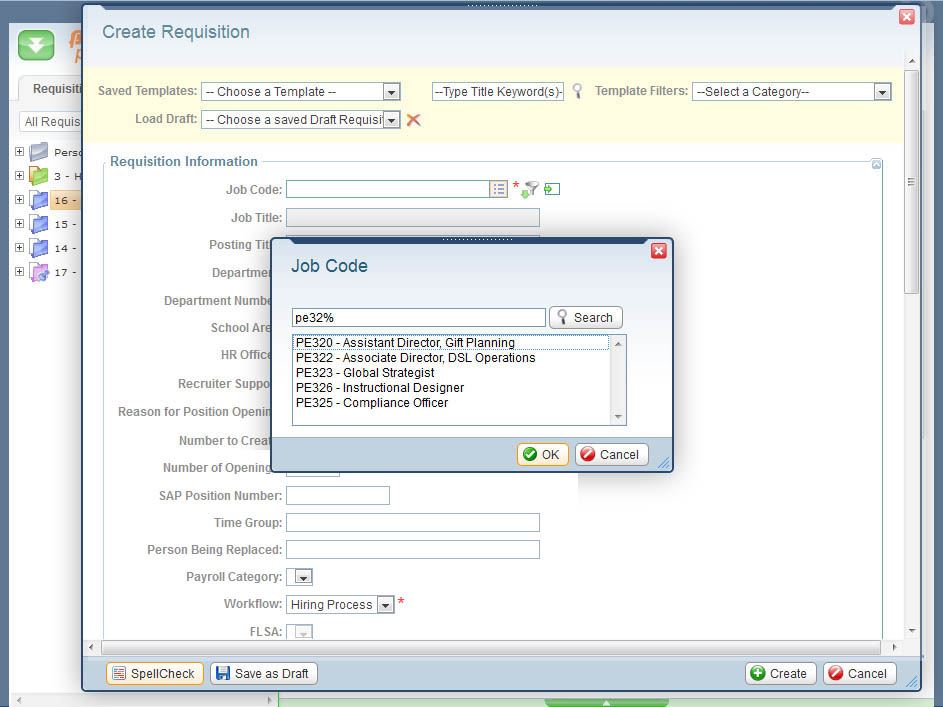Open the Load Draft dropdown

[391, 120]
